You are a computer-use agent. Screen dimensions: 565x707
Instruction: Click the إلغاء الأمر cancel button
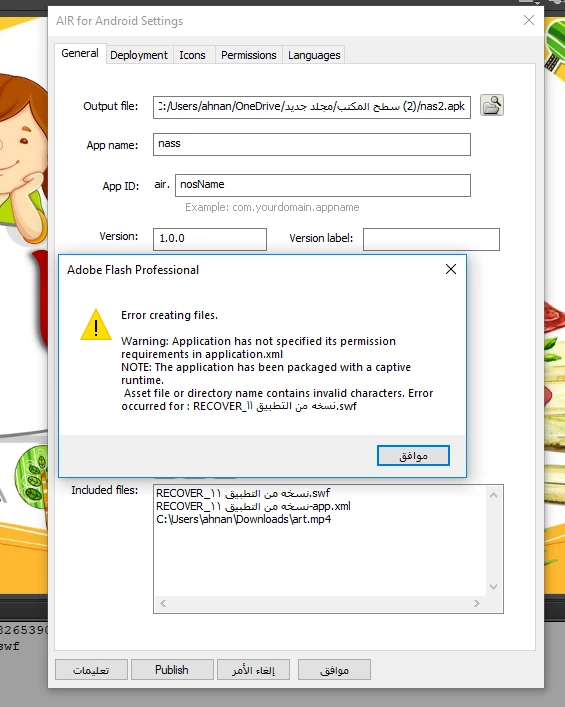click(253, 670)
